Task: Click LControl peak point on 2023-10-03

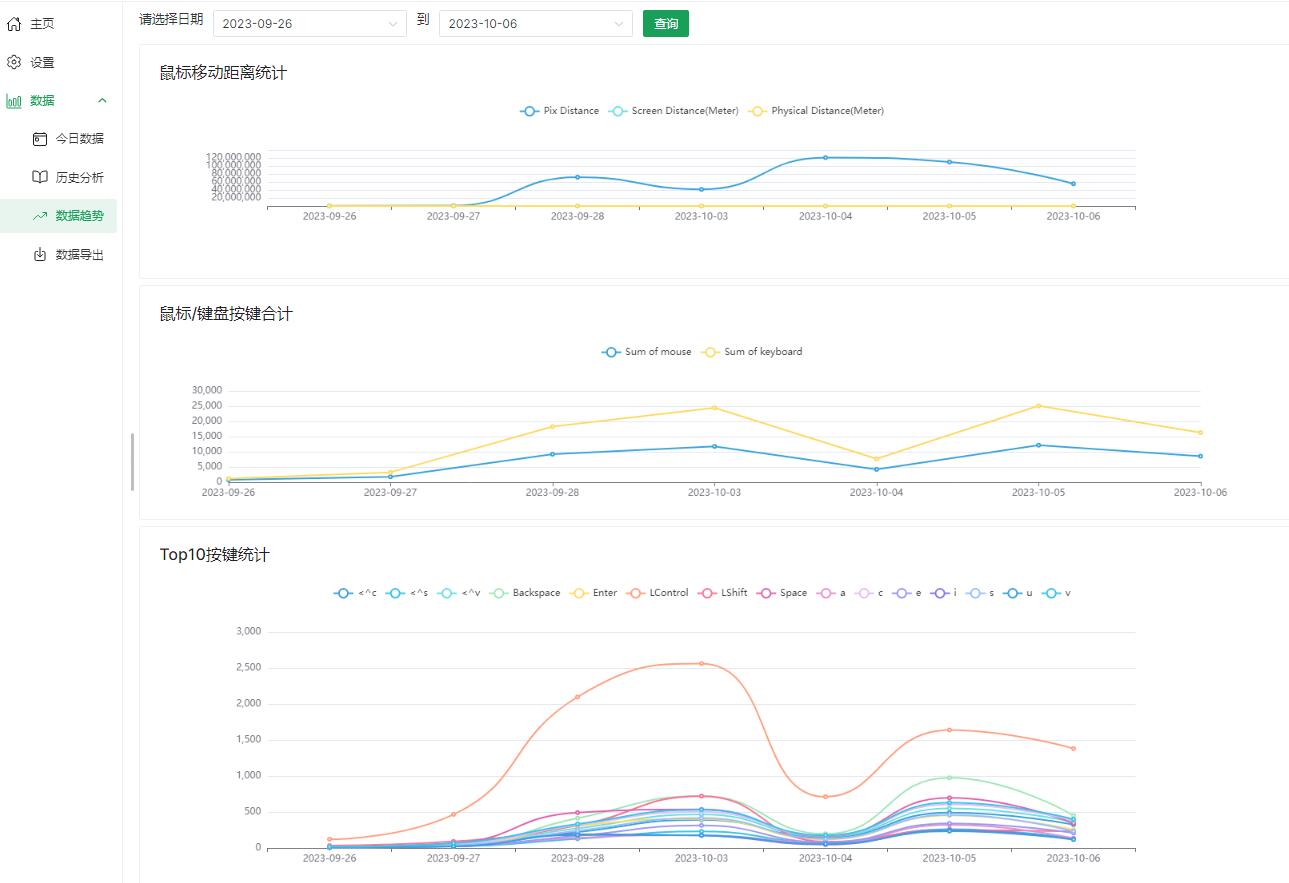Action: click(x=701, y=663)
